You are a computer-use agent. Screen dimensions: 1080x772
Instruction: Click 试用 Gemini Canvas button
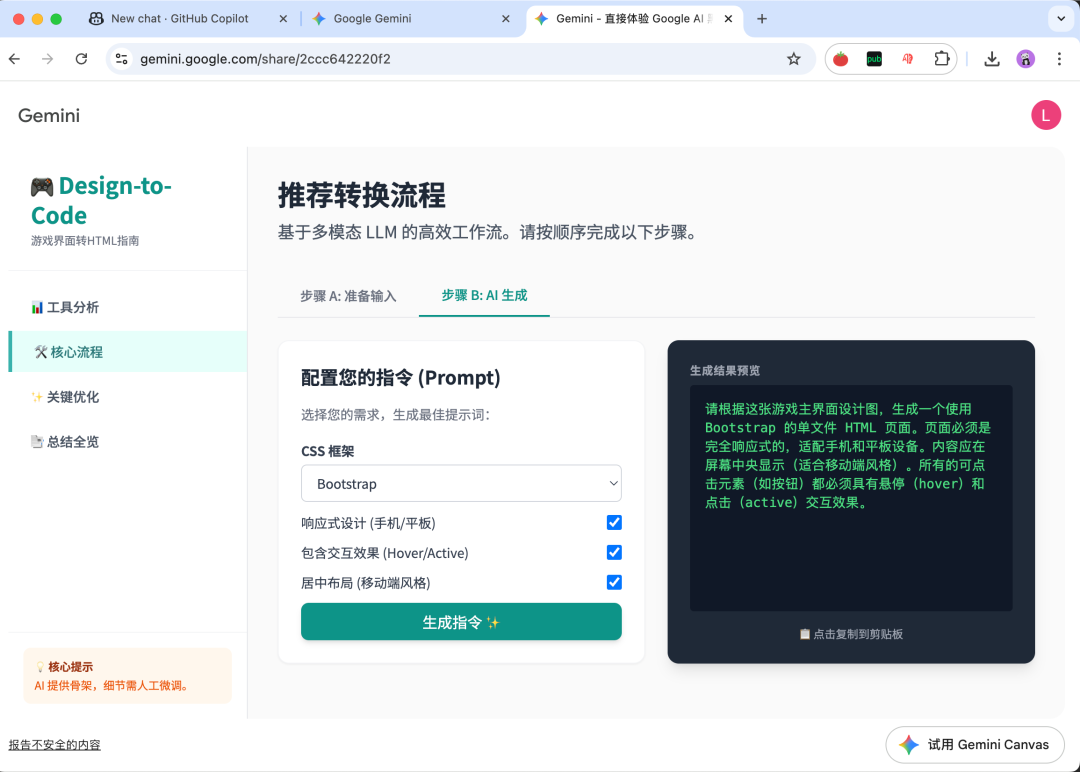(x=975, y=744)
